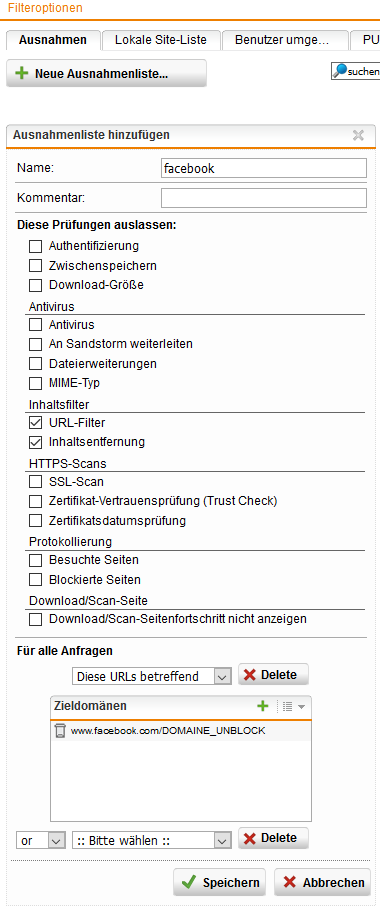380x906 pixels.
Task: Click into the Kommentar text field
Action: pos(264,198)
